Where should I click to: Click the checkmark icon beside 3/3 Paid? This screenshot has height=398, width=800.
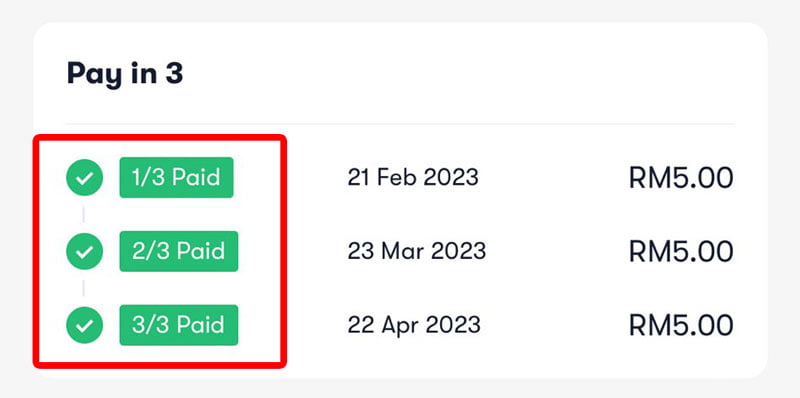click(85, 325)
